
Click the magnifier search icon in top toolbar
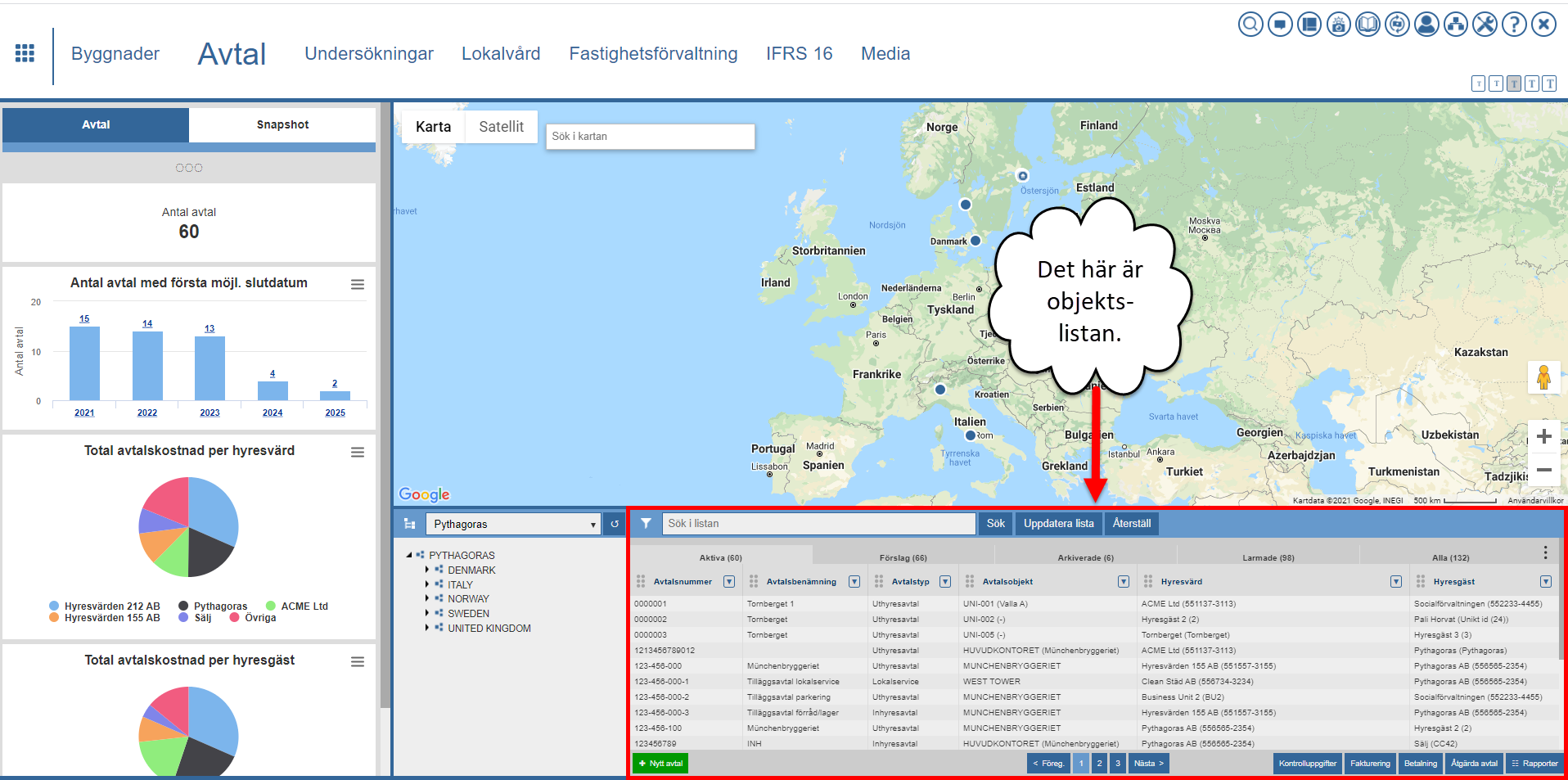1250,25
